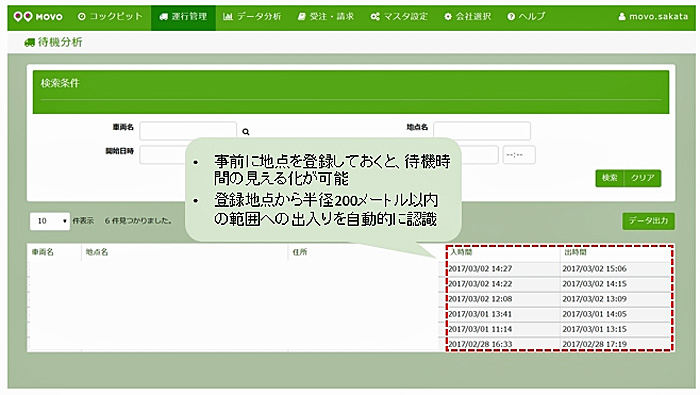Focus the 地点名 input field
The height and width of the screenshot is (395, 700).
pyautogui.click(x=482, y=131)
